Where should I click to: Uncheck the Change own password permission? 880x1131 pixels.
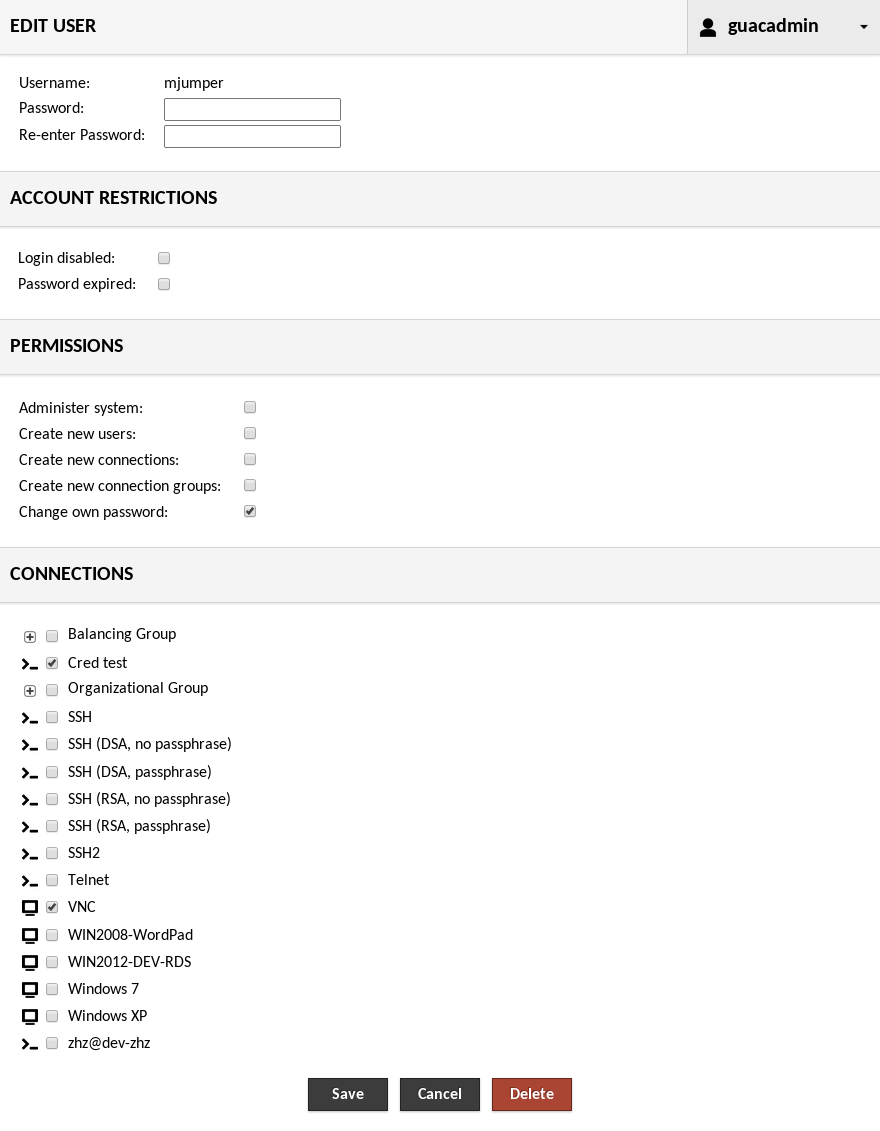[250, 511]
